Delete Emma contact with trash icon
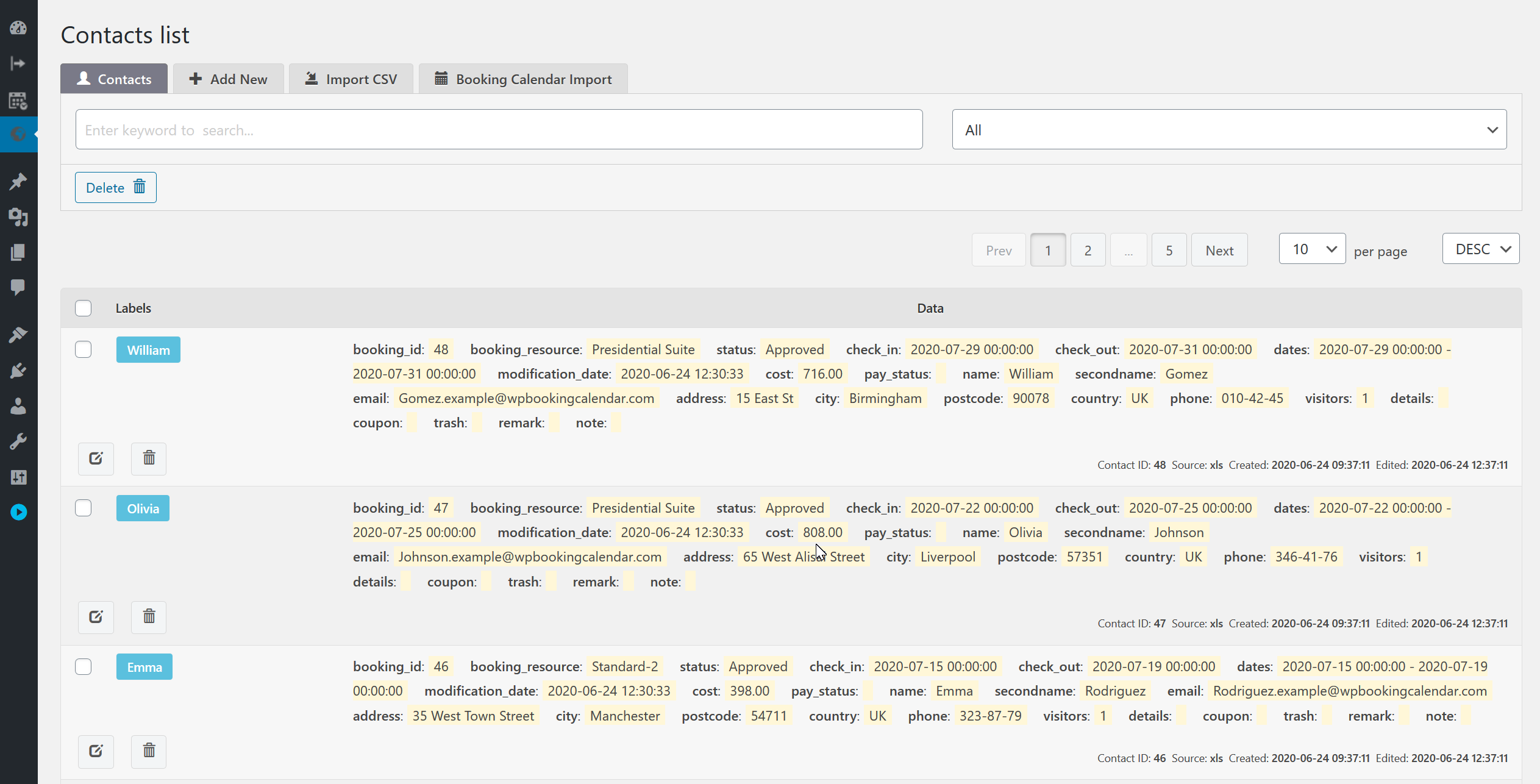This screenshot has width=1540, height=784. click(x=149, y=751)
